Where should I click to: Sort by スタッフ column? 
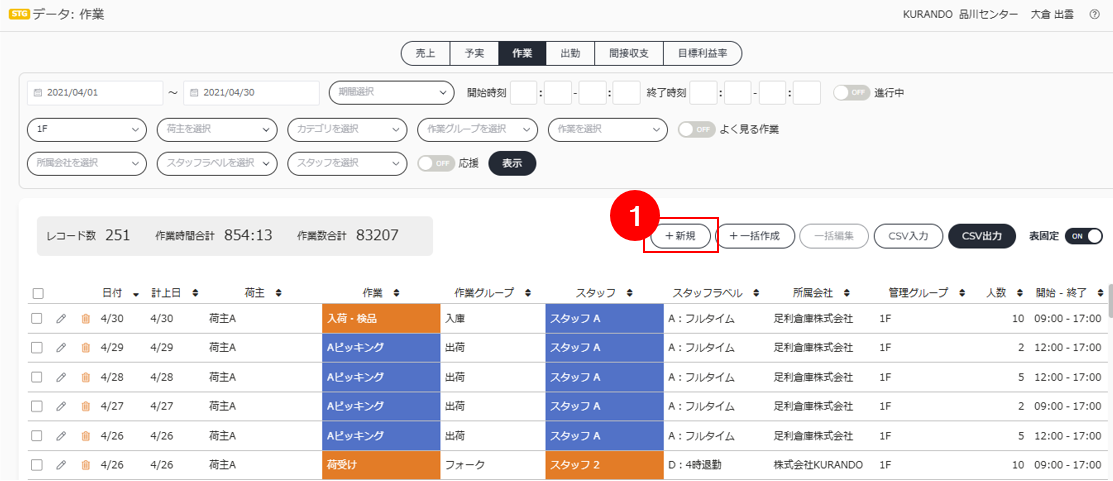pyautogui.click(x=629, y=292)
